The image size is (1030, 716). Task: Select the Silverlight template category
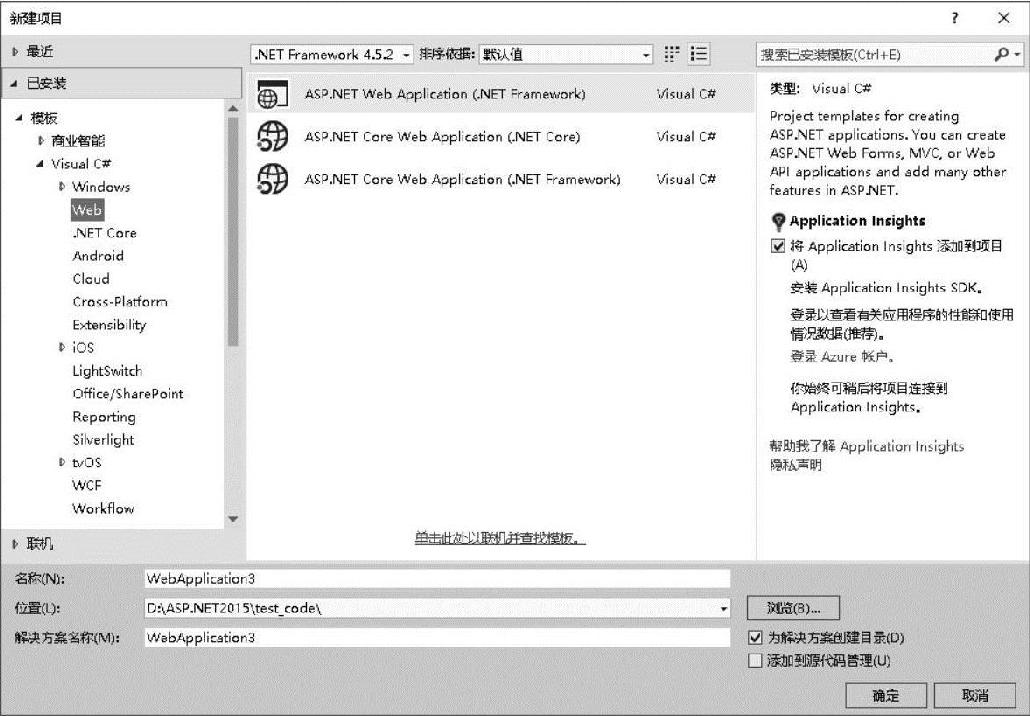[103, 439]
